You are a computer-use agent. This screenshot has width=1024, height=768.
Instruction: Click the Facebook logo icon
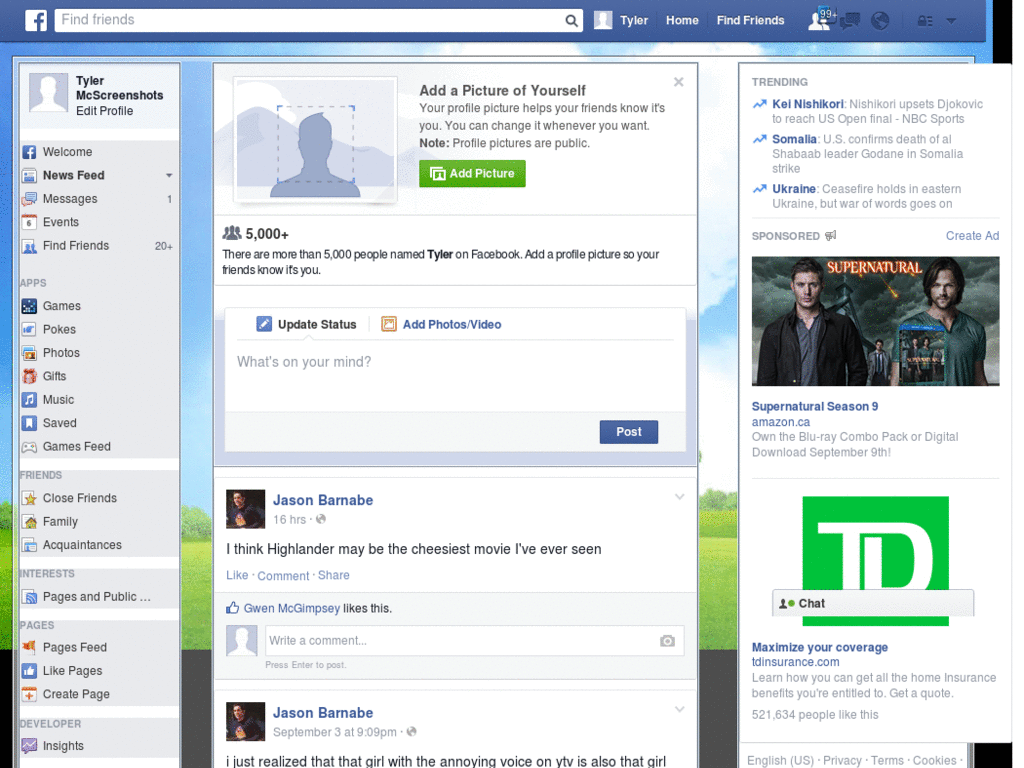[36, 20]
